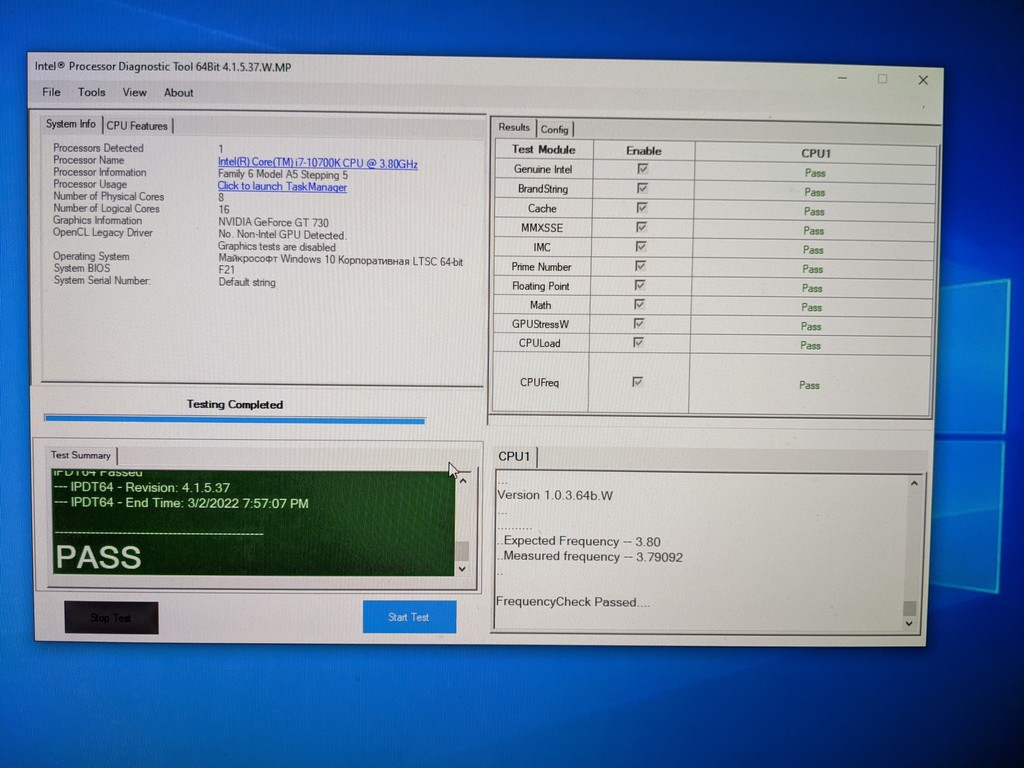1024x768 pixels.
Task: Open the Intel Core i7-10700K processor link
Action: [x=317, y=163]
